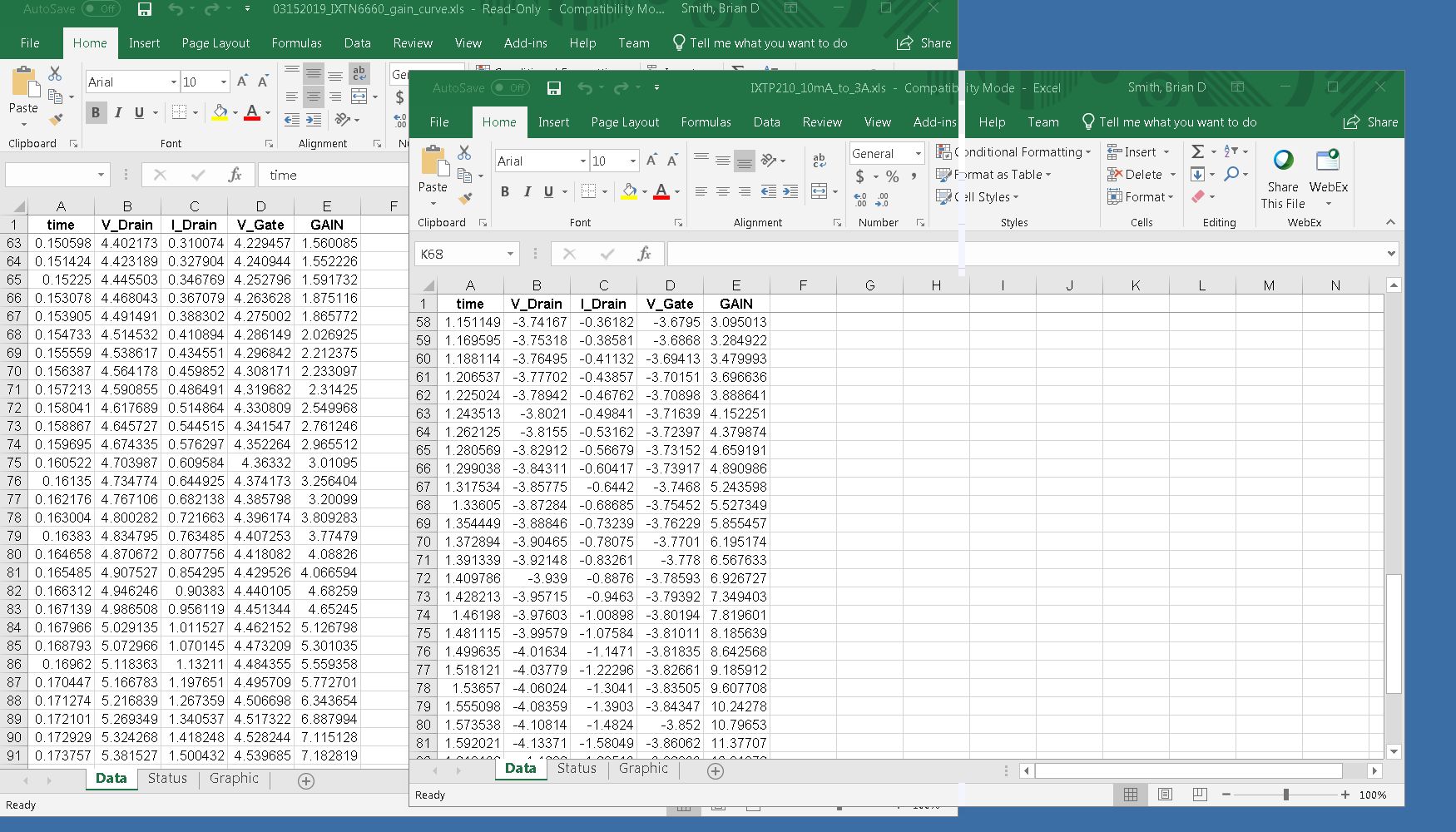Open font size dropdown in IXTP210 window

pyautogui.click(x=633, y=161)
